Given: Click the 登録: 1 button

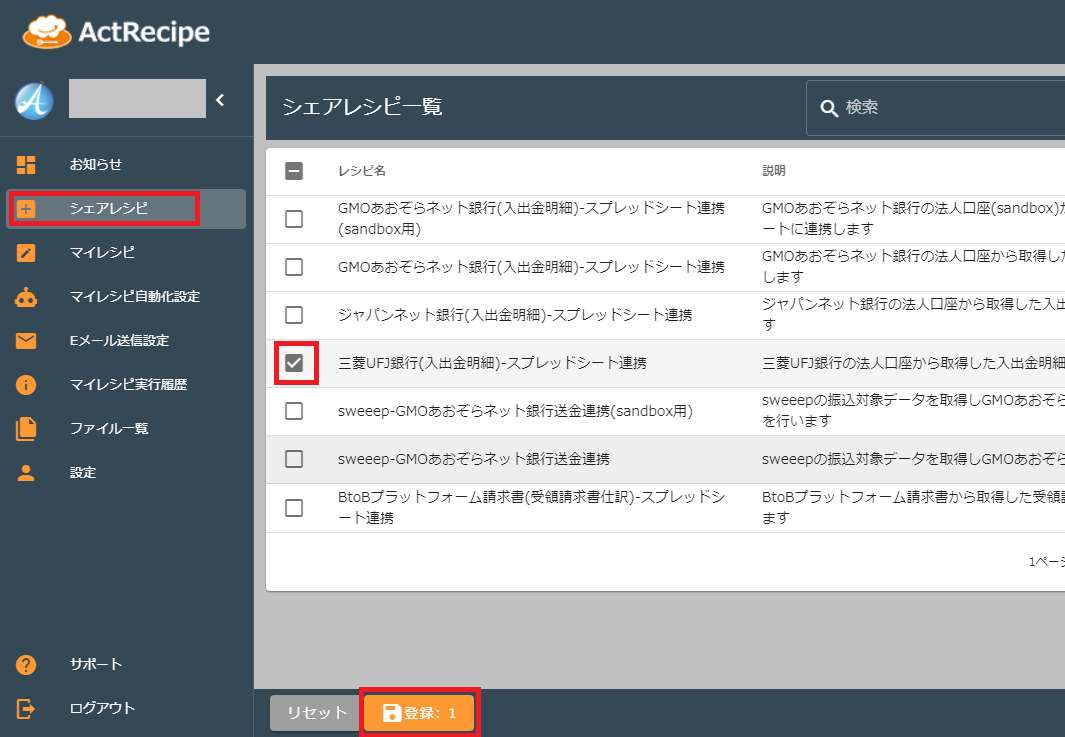Looking at the screenshot, I should 419,713.
